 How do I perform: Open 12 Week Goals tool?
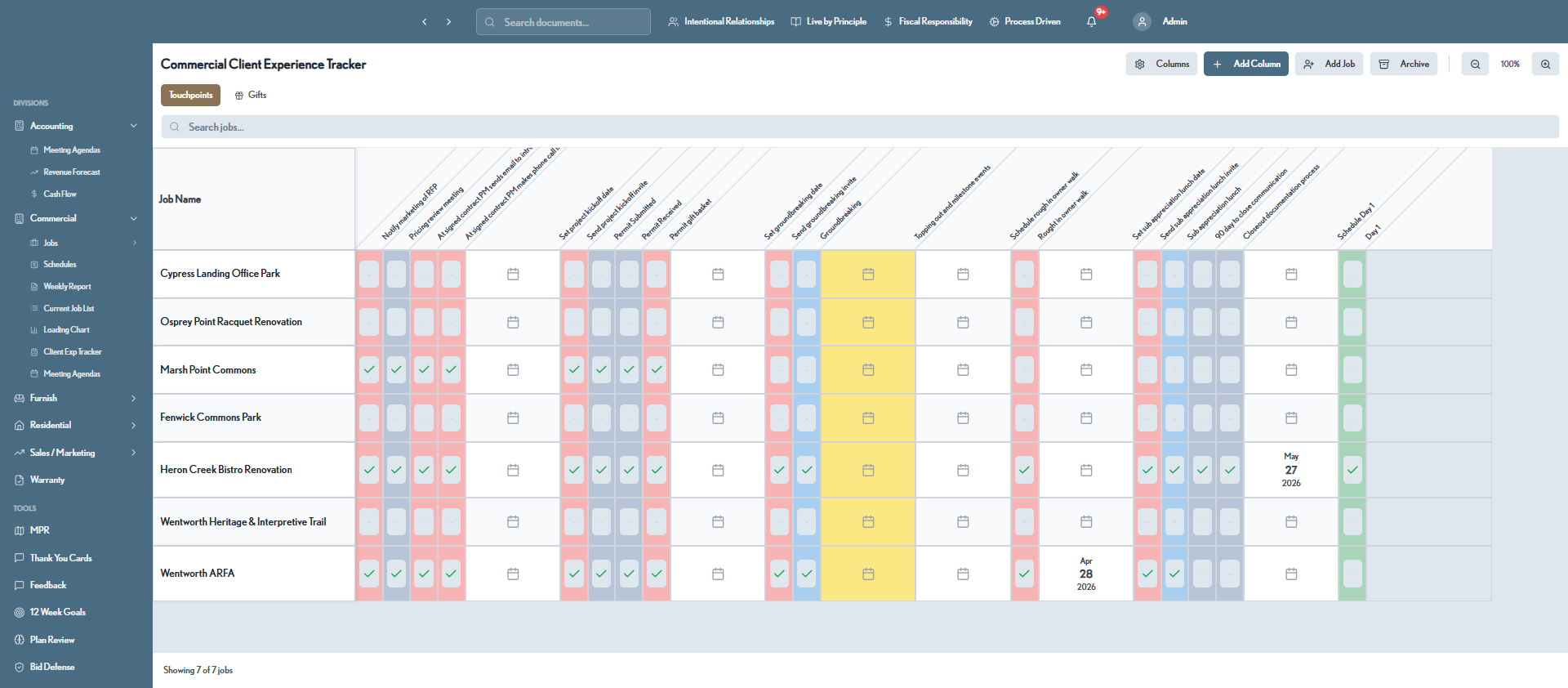(x=57, y=613)
